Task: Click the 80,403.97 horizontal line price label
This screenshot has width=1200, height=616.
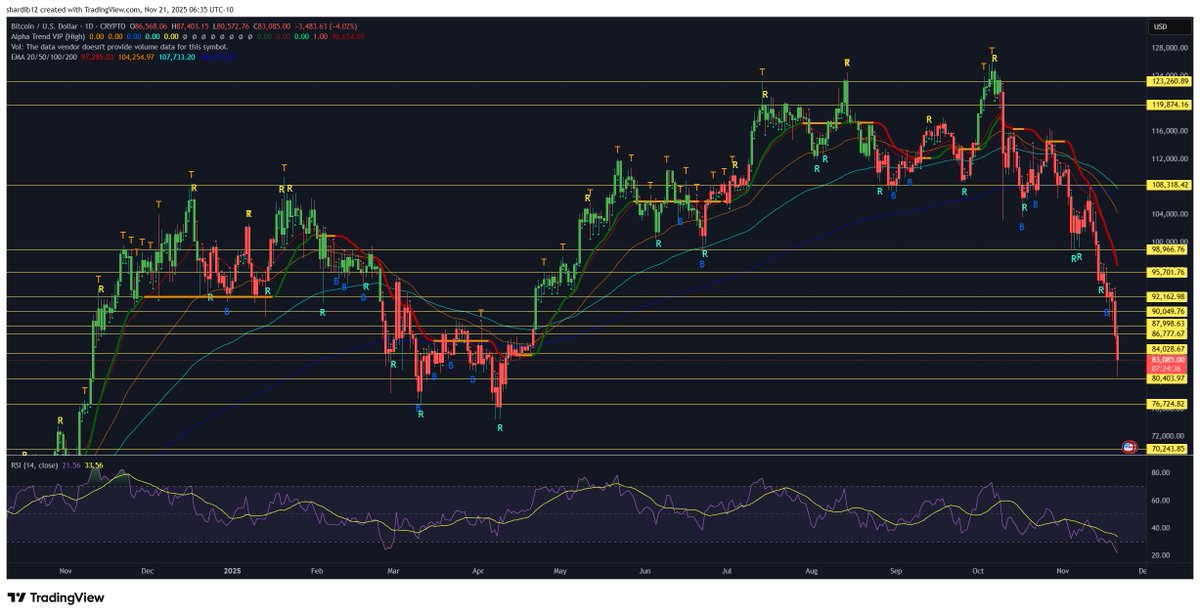Action: pos(1168,378)
